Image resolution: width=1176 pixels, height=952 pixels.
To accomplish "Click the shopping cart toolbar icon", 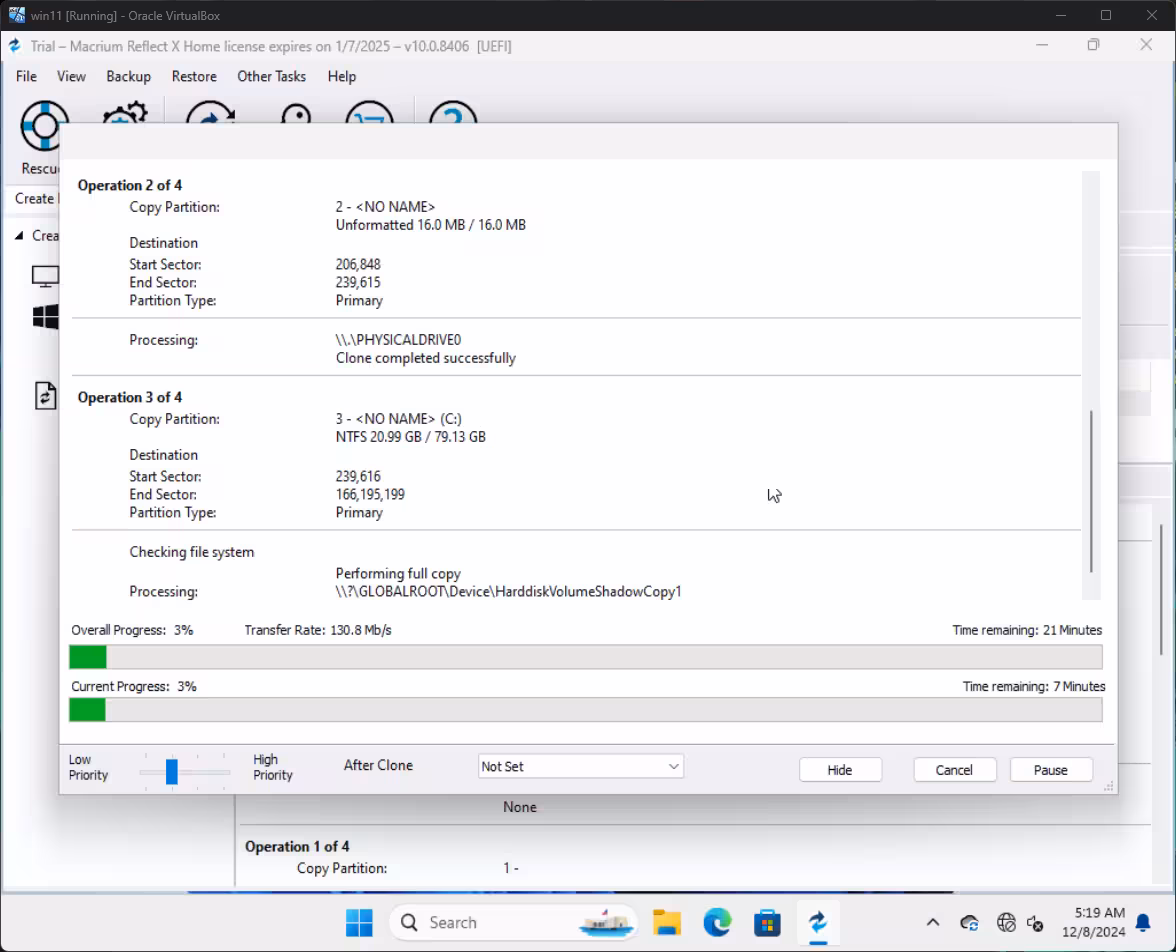I will point(369,113).
